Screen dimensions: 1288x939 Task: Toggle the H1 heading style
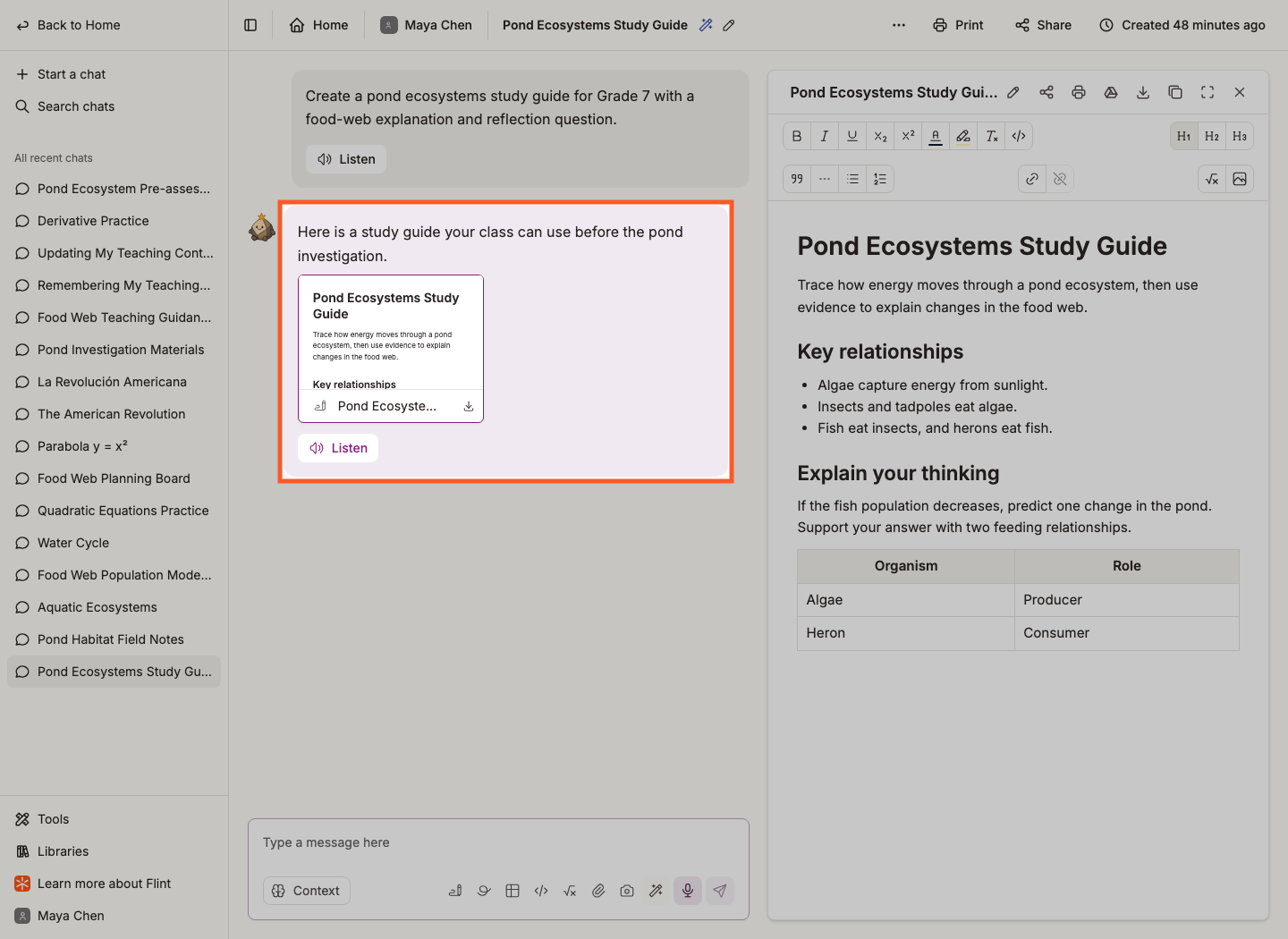click(x=1184, y=136)
